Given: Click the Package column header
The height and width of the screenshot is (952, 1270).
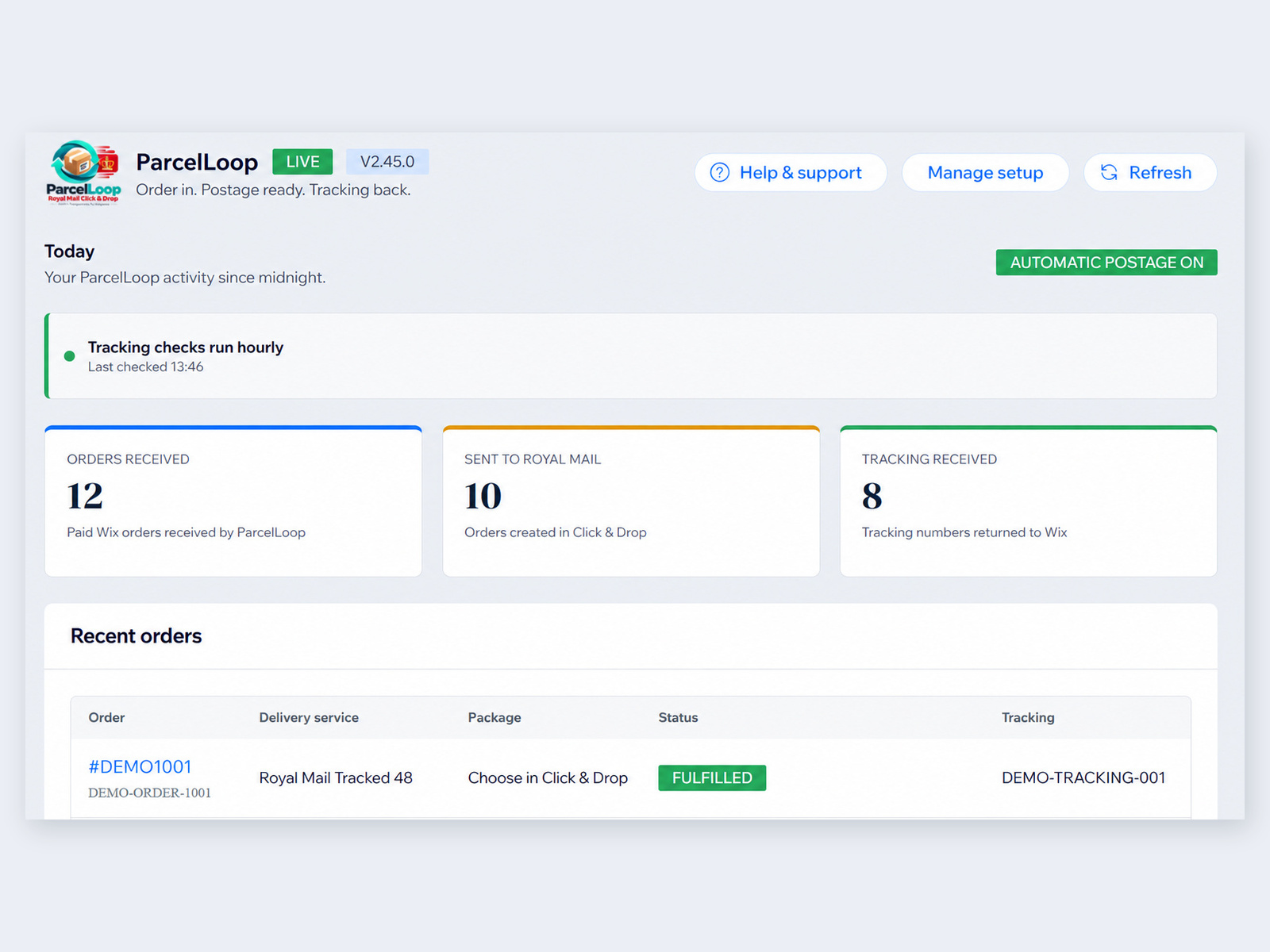Looking at the screenshot, I should tap(495, 717).
